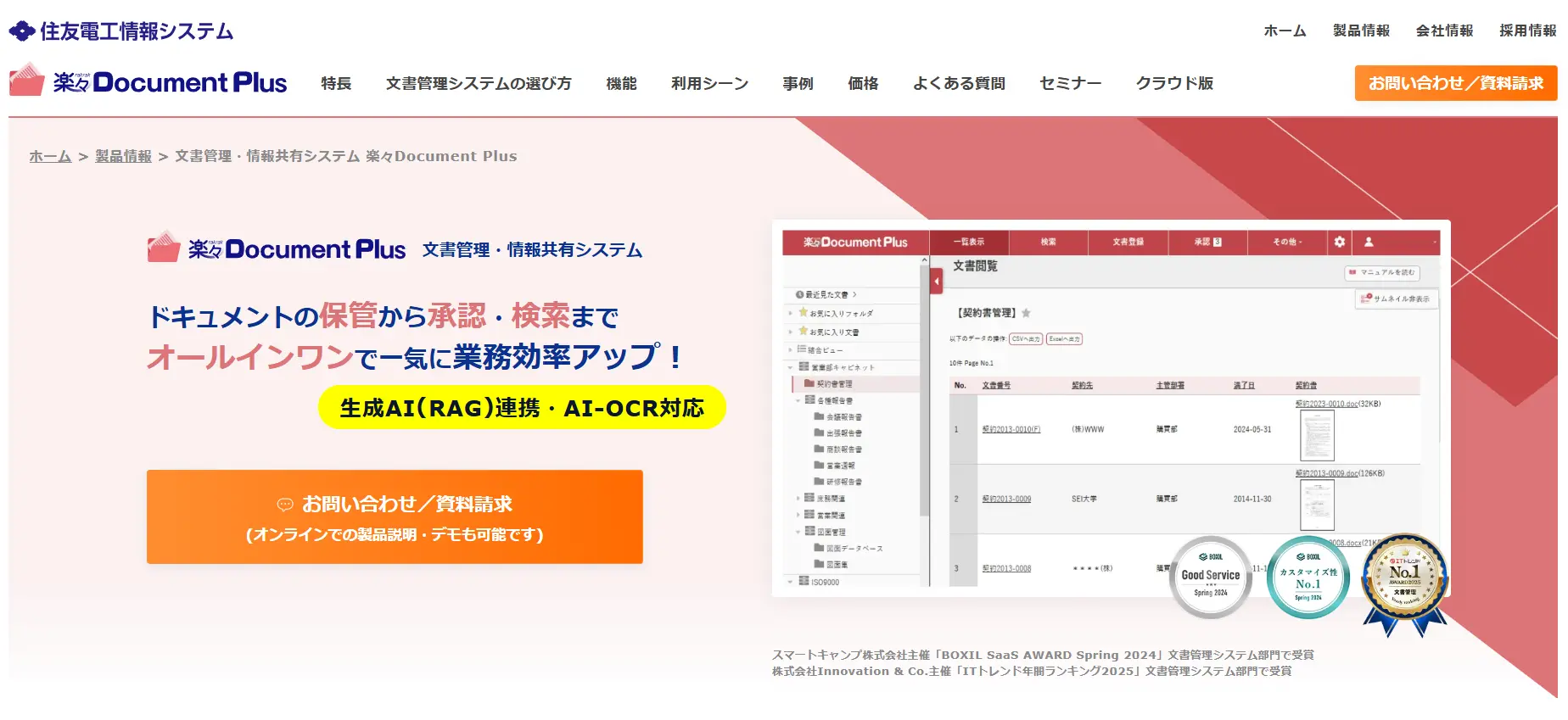Viewport: 1568px width, 720px height.
Task: Select the よくある質問 menu item
Action: (x=959, y=83)
